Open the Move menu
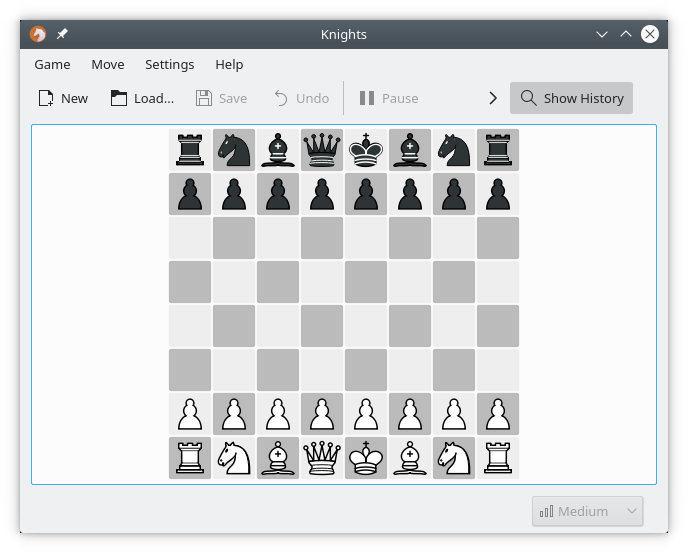688x553 pixels. (x=108, y=64)
